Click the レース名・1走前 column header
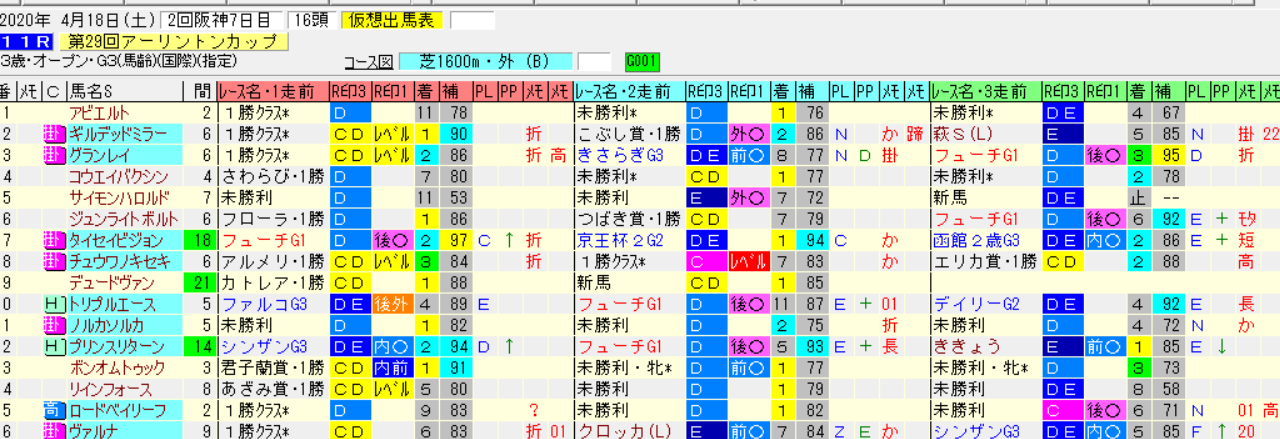 (271, 92)
